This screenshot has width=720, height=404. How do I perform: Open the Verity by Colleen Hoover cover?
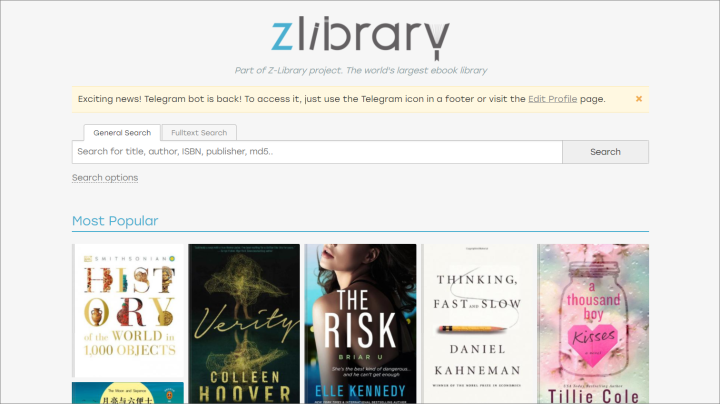pyautogui.click(x=244, y=324)
